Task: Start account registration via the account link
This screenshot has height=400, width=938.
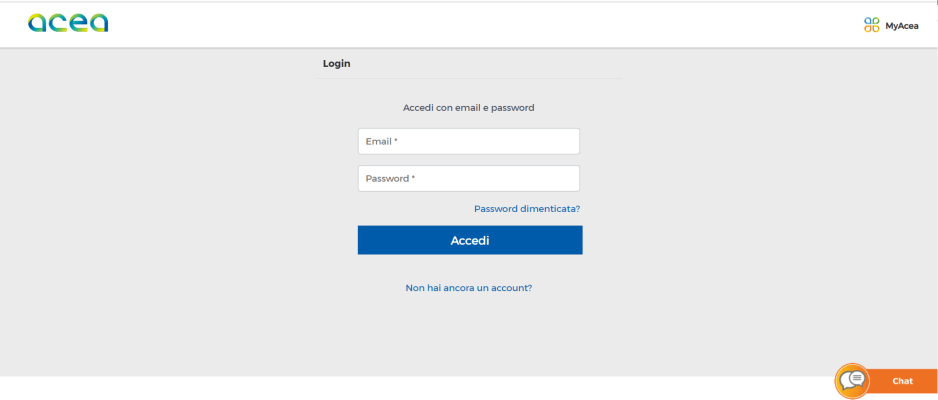Action: pos(469,288)
